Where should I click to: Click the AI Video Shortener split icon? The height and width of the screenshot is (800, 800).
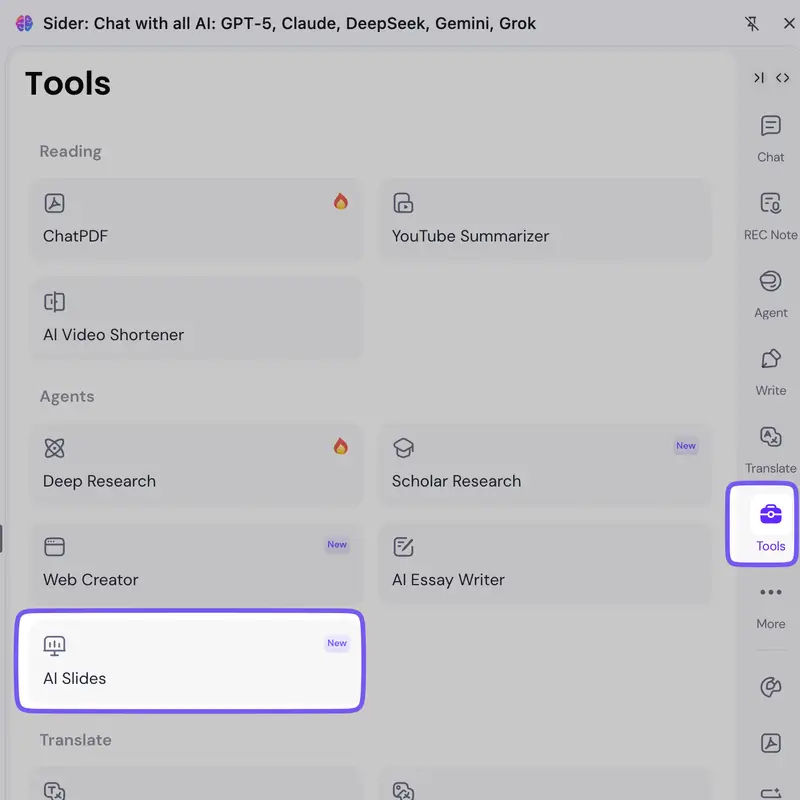[x=55, y=302]
